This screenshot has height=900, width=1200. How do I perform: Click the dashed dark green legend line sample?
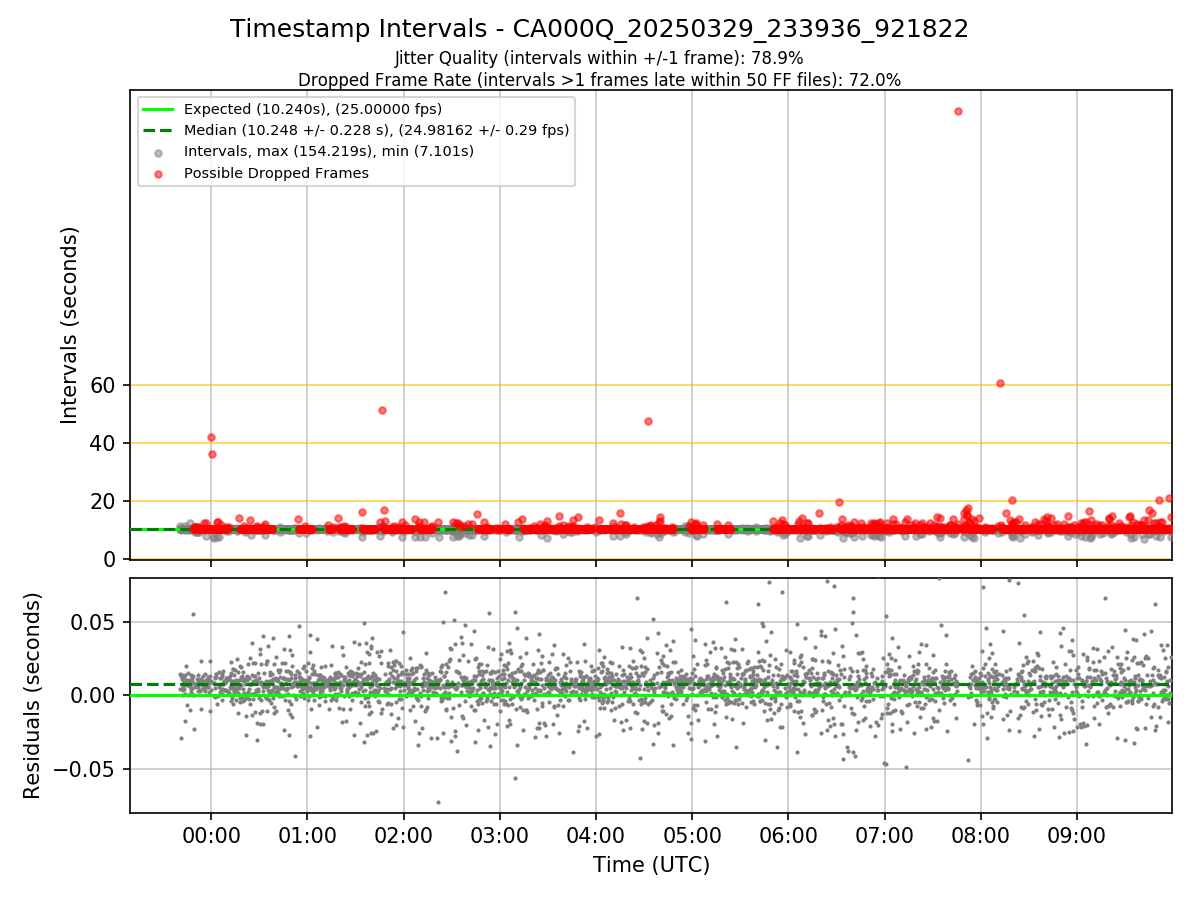[159, 130]
